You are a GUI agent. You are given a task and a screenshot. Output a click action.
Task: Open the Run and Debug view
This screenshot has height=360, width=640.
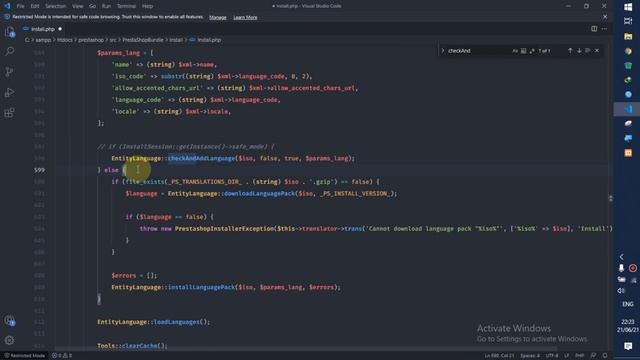coord(9,92)
